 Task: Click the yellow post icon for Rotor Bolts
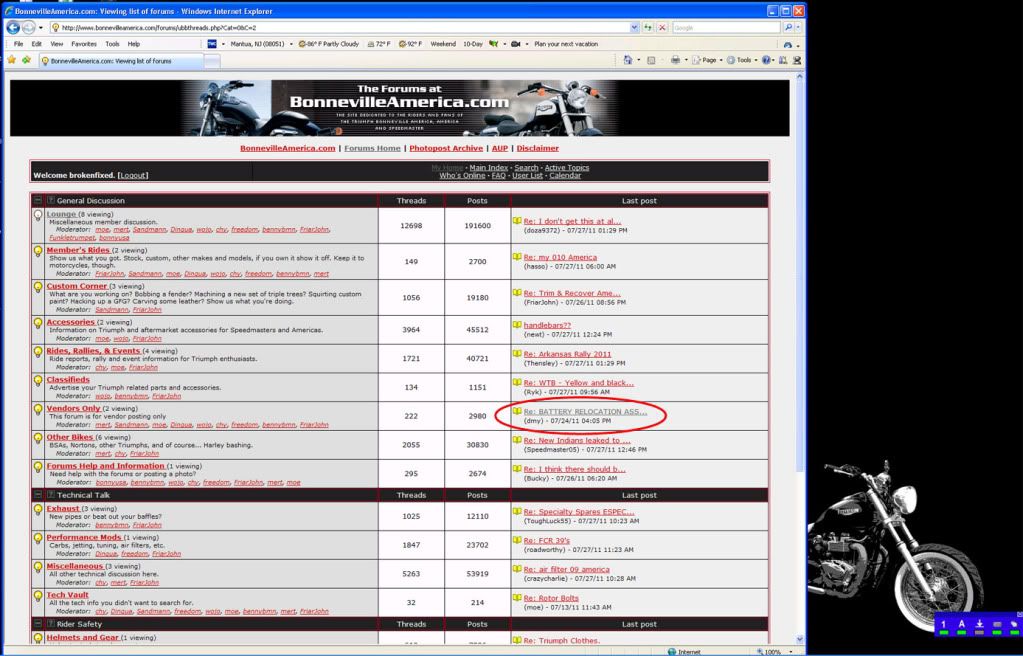pyautogui.click(x=517, y=598)
